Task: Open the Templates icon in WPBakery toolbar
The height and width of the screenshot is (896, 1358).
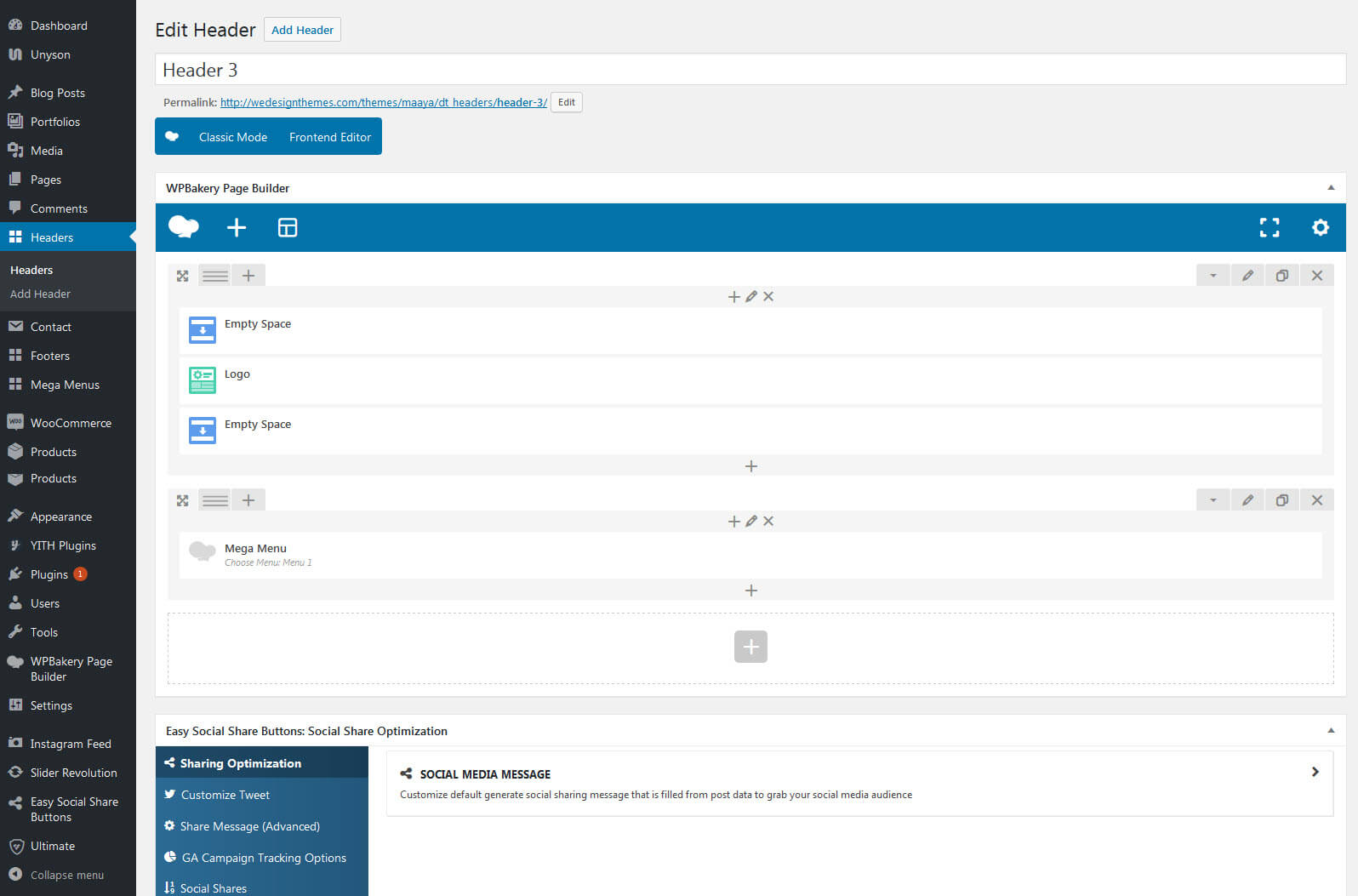Action: point(288,227)
